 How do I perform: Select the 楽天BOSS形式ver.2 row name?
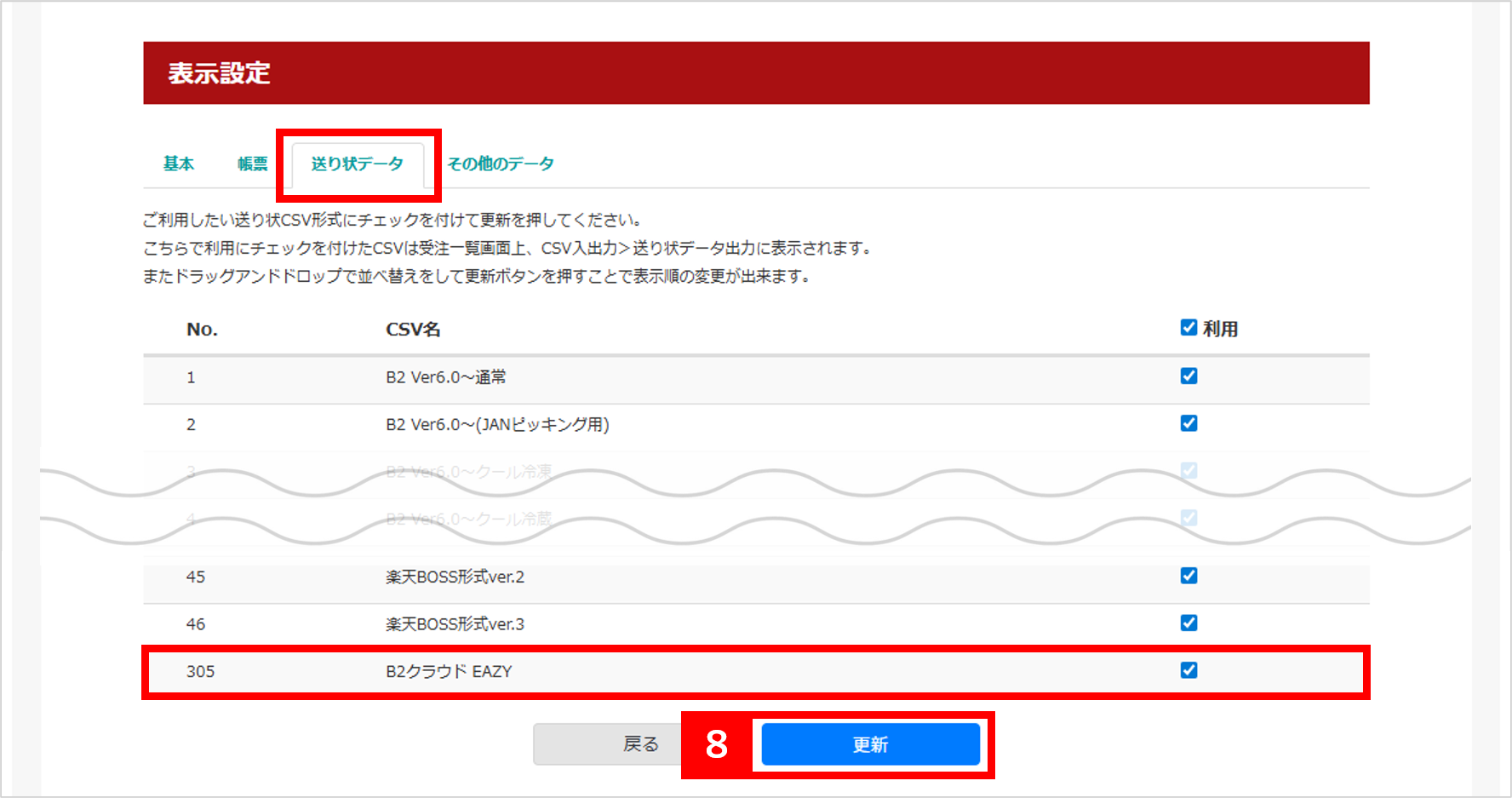point(455,577)
